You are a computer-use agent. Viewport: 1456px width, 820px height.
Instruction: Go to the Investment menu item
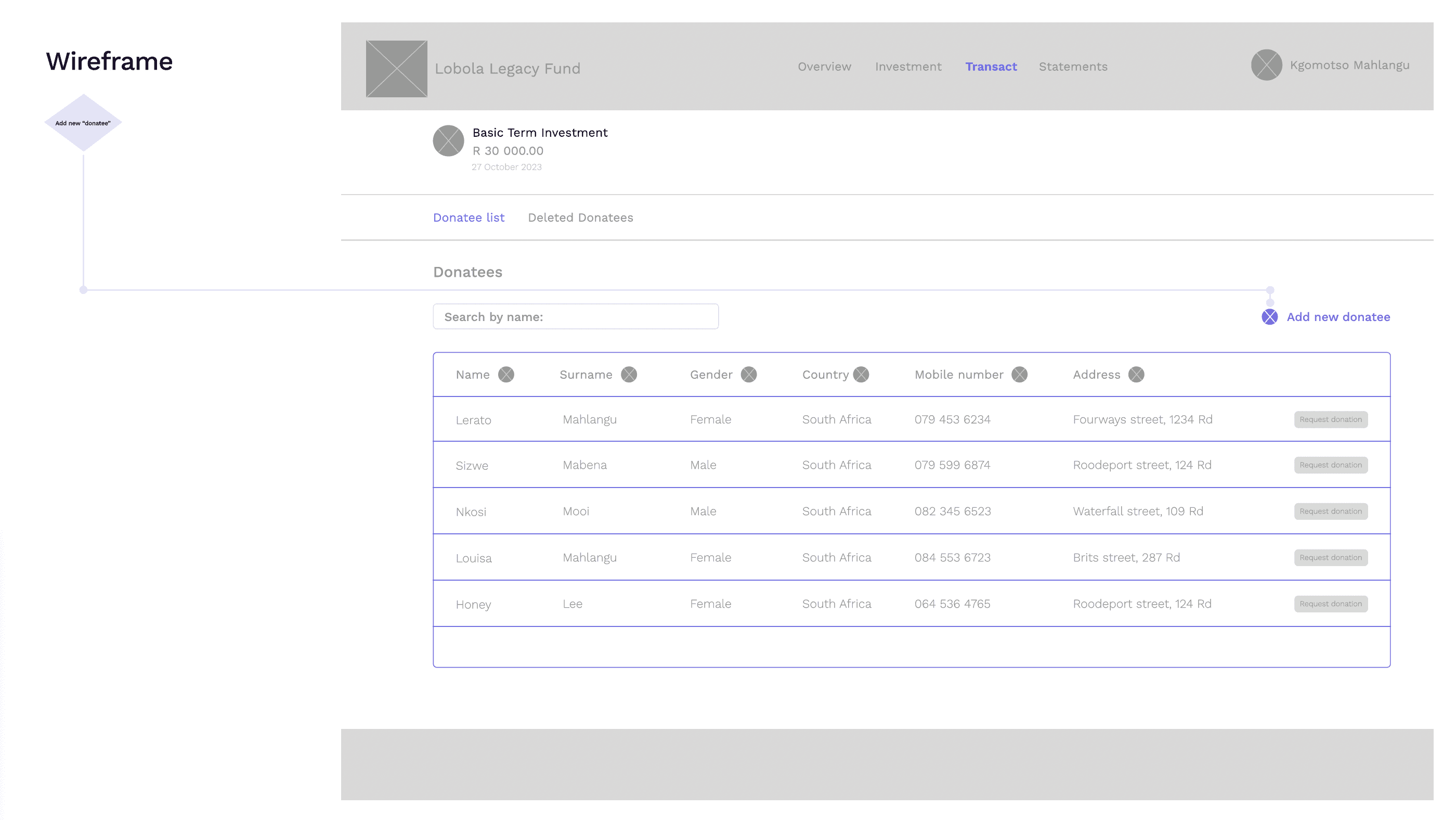pyautogui.click(x=908, y=67)
